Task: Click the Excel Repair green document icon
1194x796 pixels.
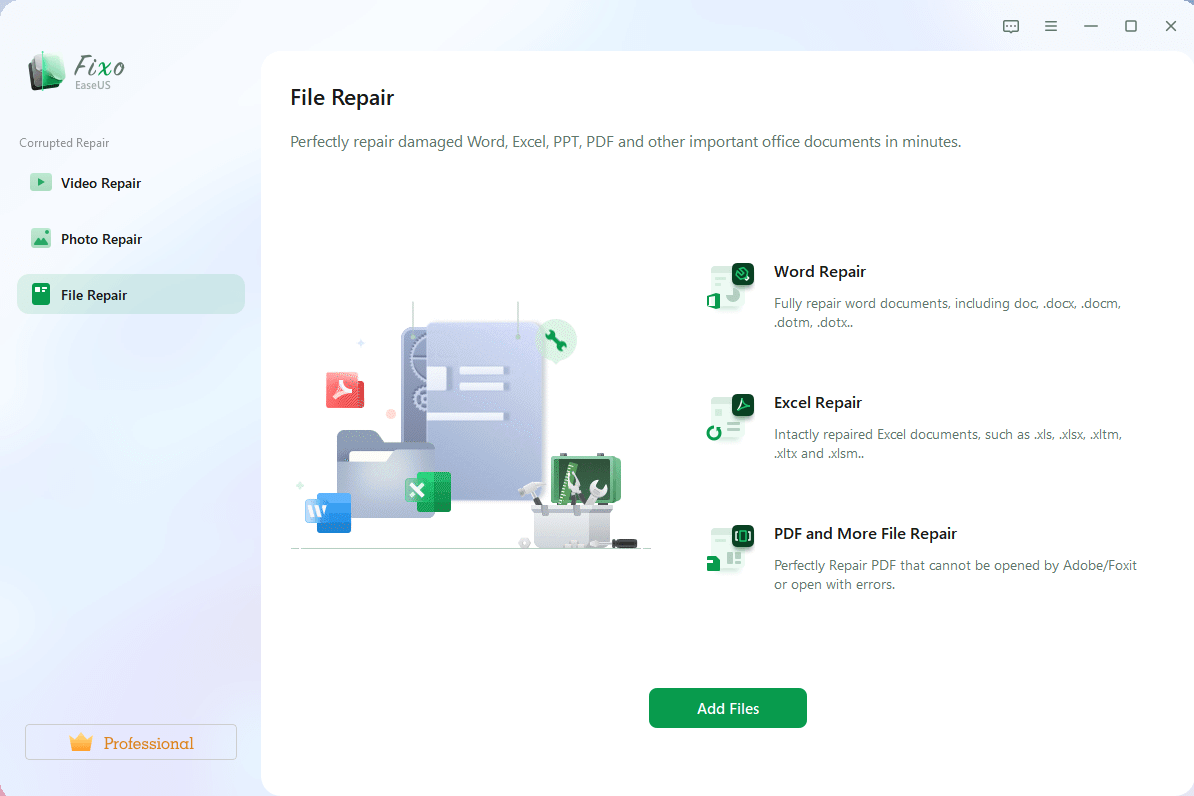Action: (729, 418)
